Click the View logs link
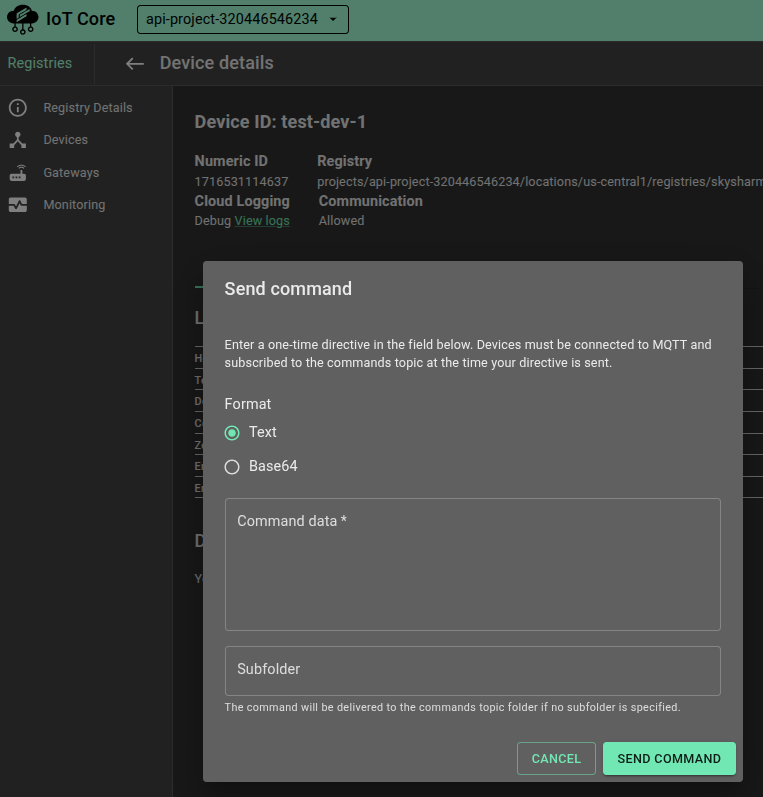 [262, 221]
